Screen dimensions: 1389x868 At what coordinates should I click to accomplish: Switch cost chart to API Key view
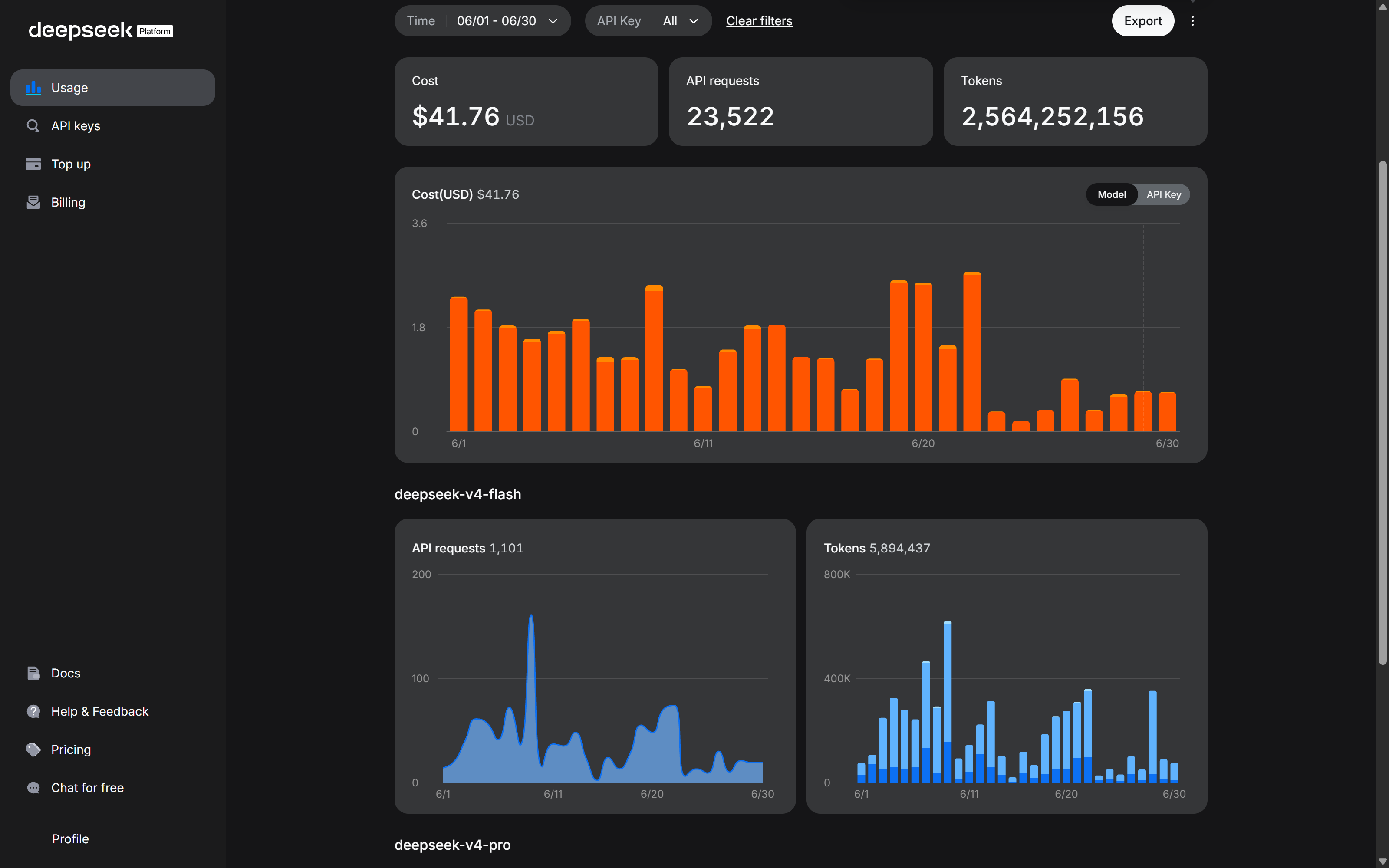1163,194
